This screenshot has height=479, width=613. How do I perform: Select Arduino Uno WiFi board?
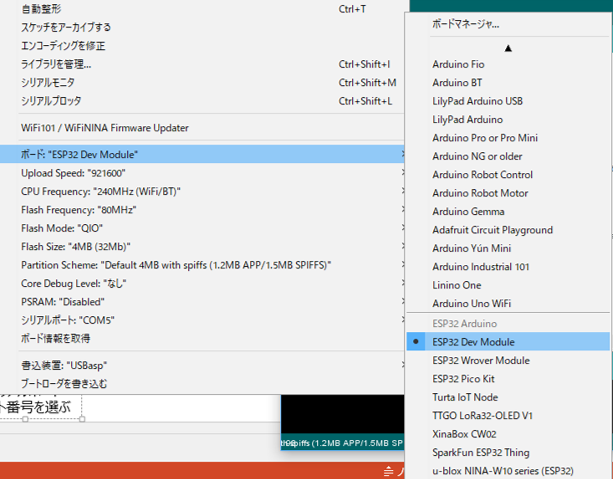(x=508, y=303)
